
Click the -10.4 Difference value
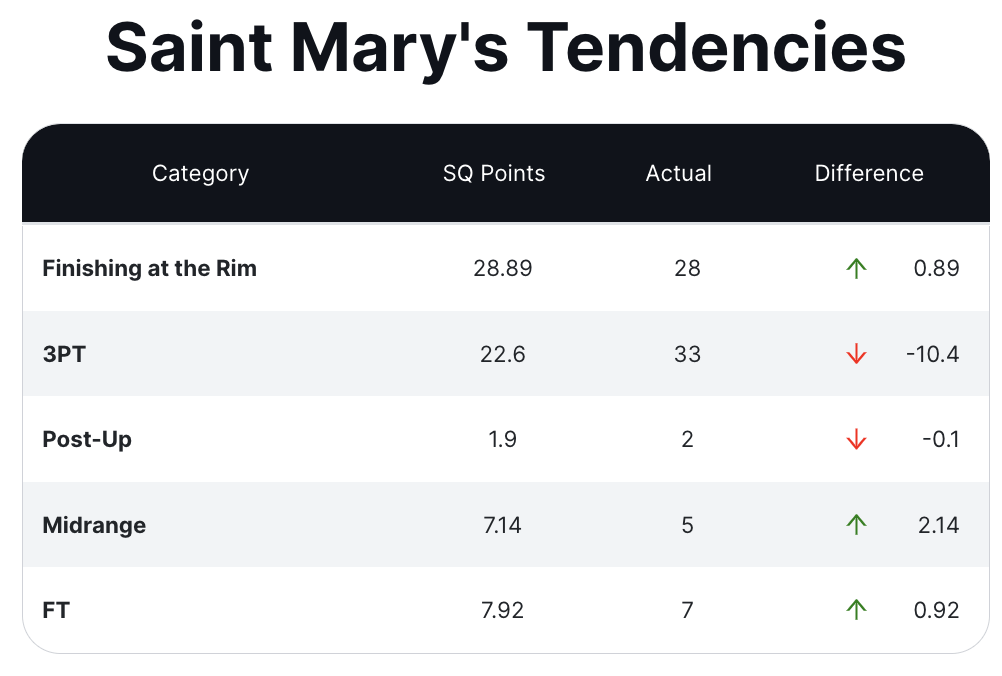pyautogui.click(x=932, y=354)
